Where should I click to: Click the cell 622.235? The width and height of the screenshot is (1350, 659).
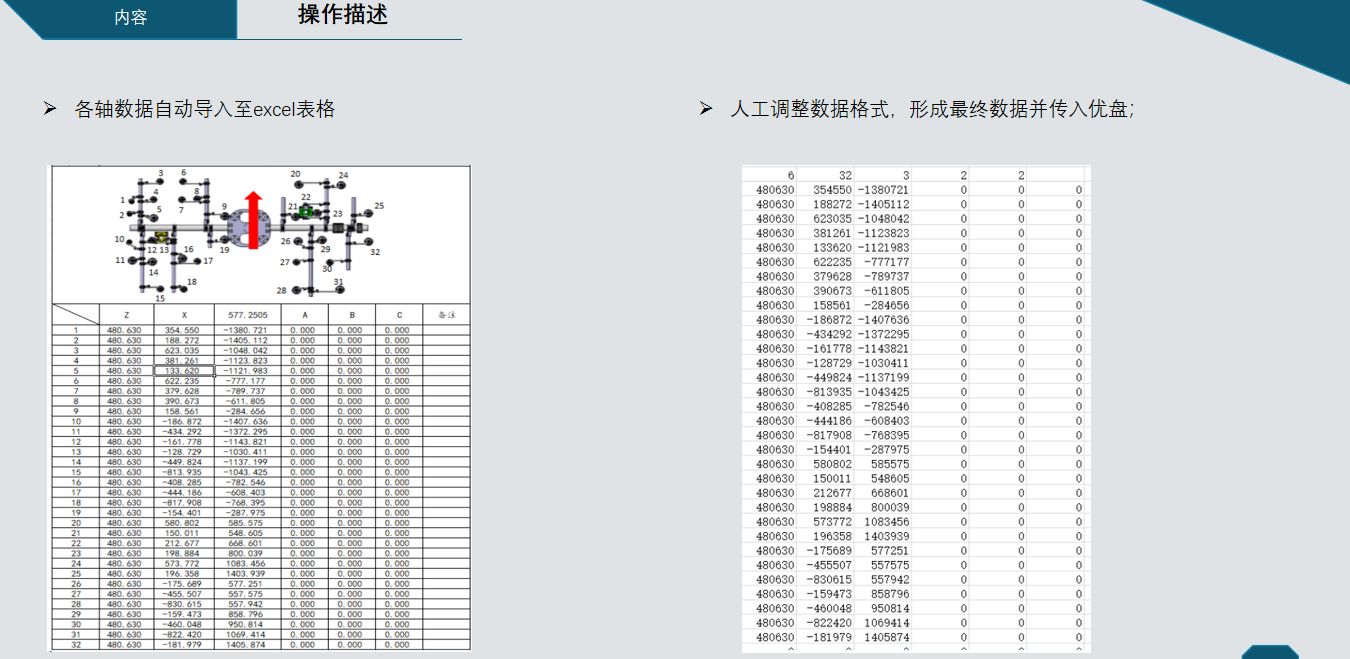[184, 381]
